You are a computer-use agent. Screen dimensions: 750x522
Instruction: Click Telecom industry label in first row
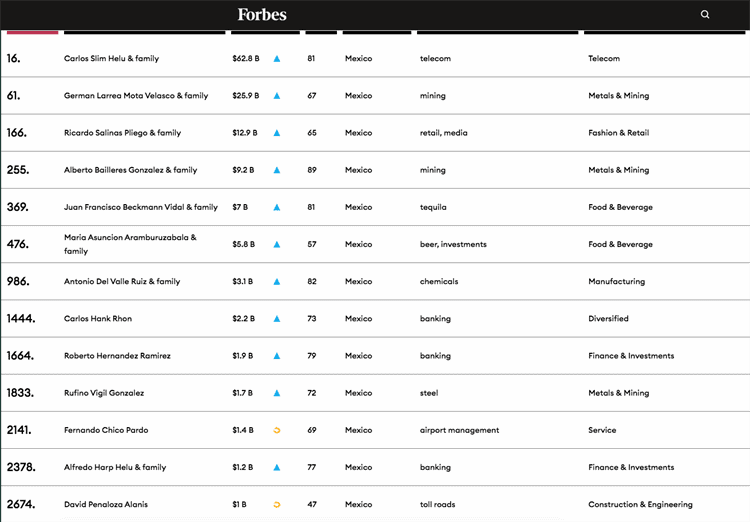click(x=604, y=59)
